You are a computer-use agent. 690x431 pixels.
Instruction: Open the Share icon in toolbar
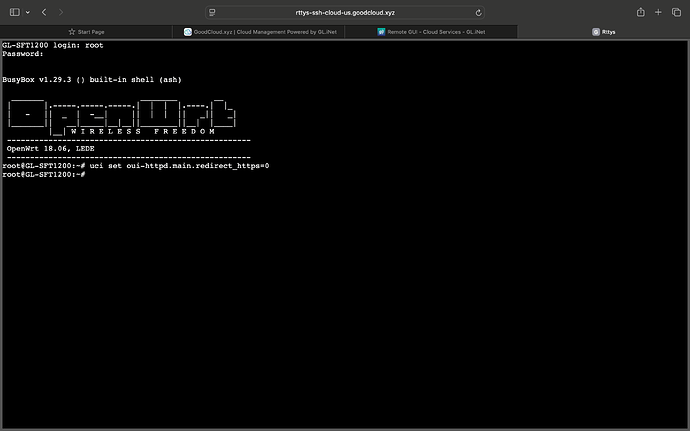[x=641, y=12]
